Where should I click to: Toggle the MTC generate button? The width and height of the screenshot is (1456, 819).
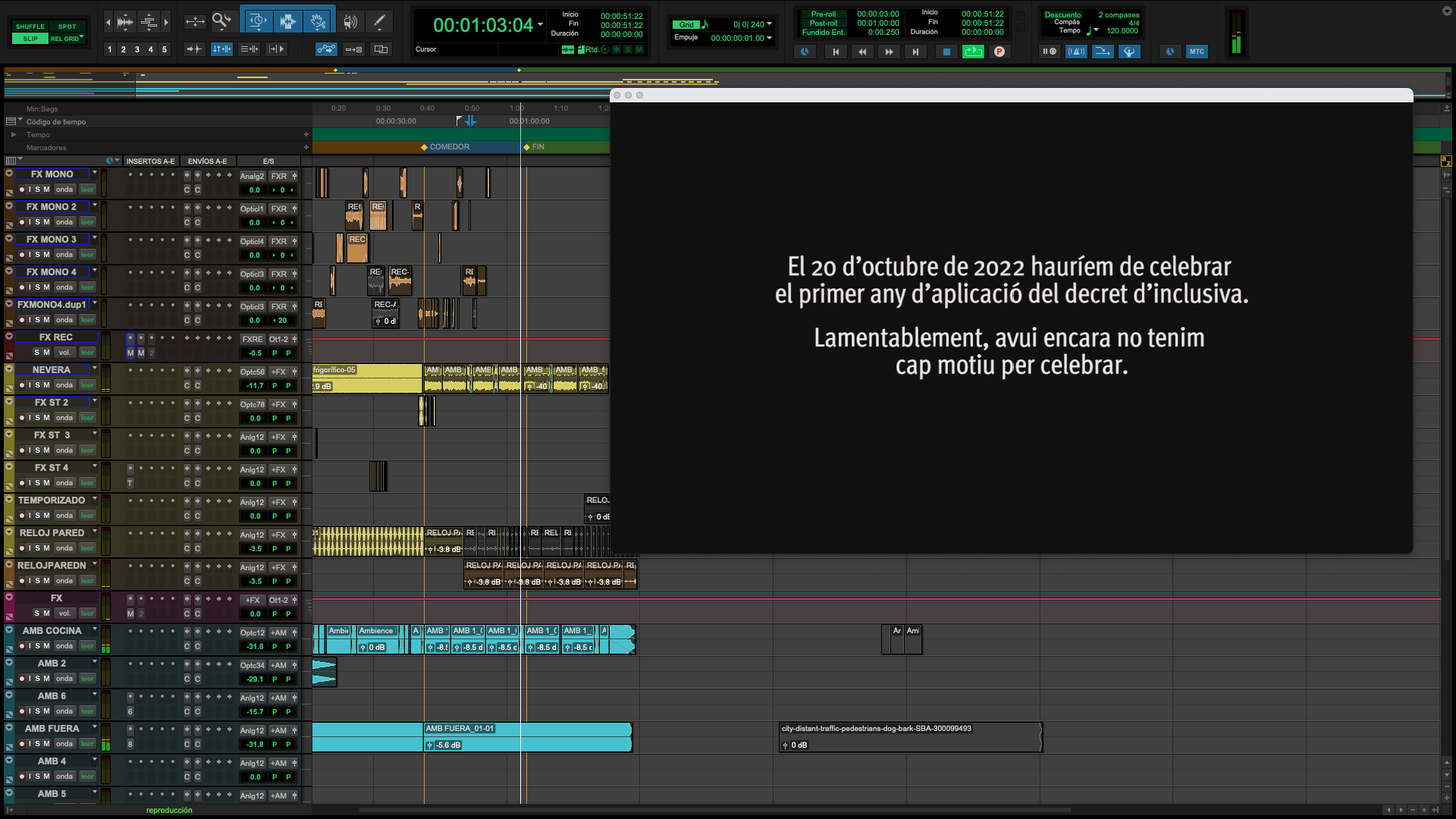pos(1197,52)
